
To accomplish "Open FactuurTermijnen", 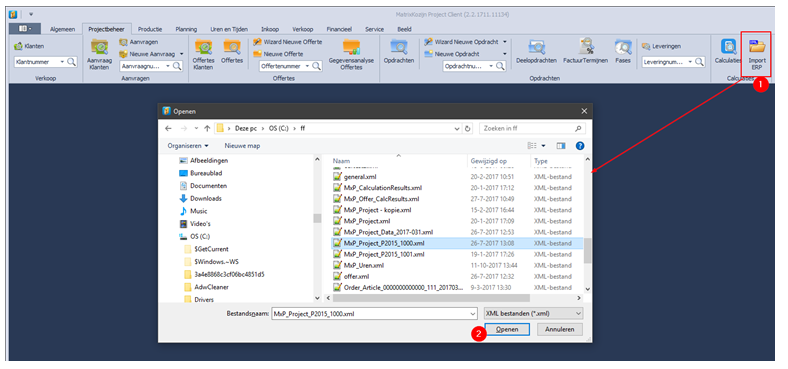I will click(x=585, y=52).
